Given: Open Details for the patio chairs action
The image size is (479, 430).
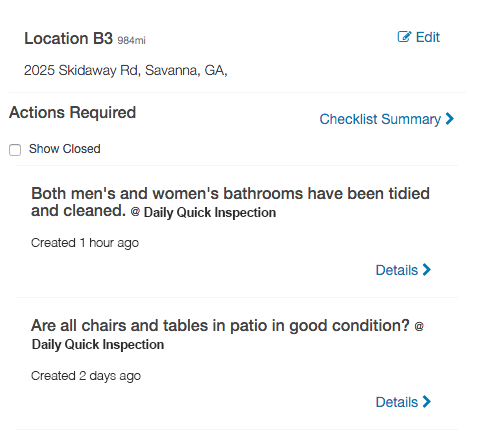Looking at the screenshot, I should click(403, 402).
